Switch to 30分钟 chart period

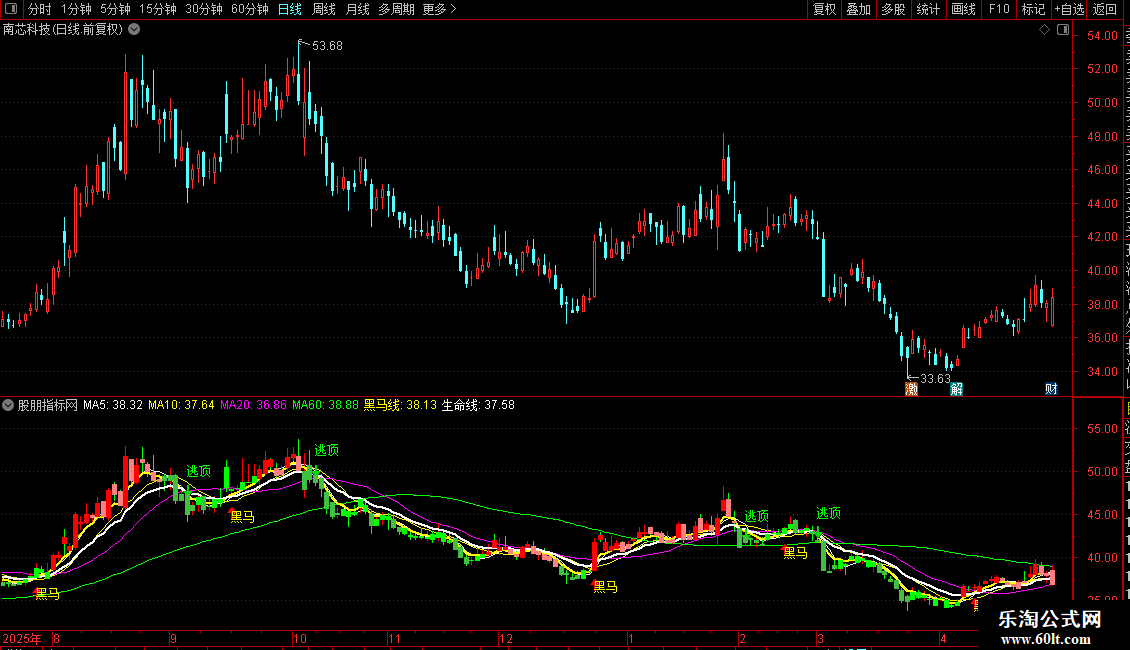204,9
